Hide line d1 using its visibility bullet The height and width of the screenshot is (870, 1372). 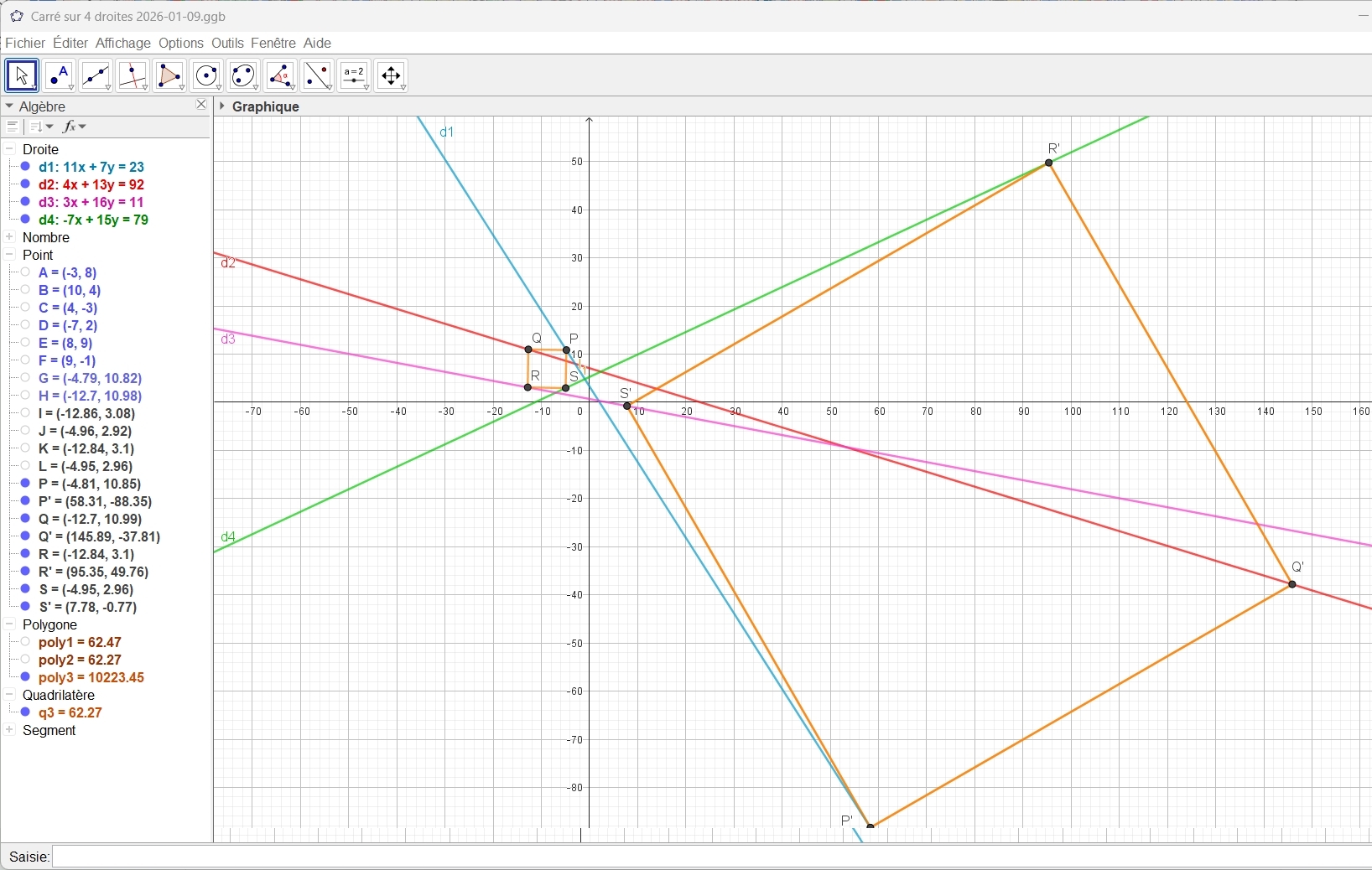(x=26, y=167)
